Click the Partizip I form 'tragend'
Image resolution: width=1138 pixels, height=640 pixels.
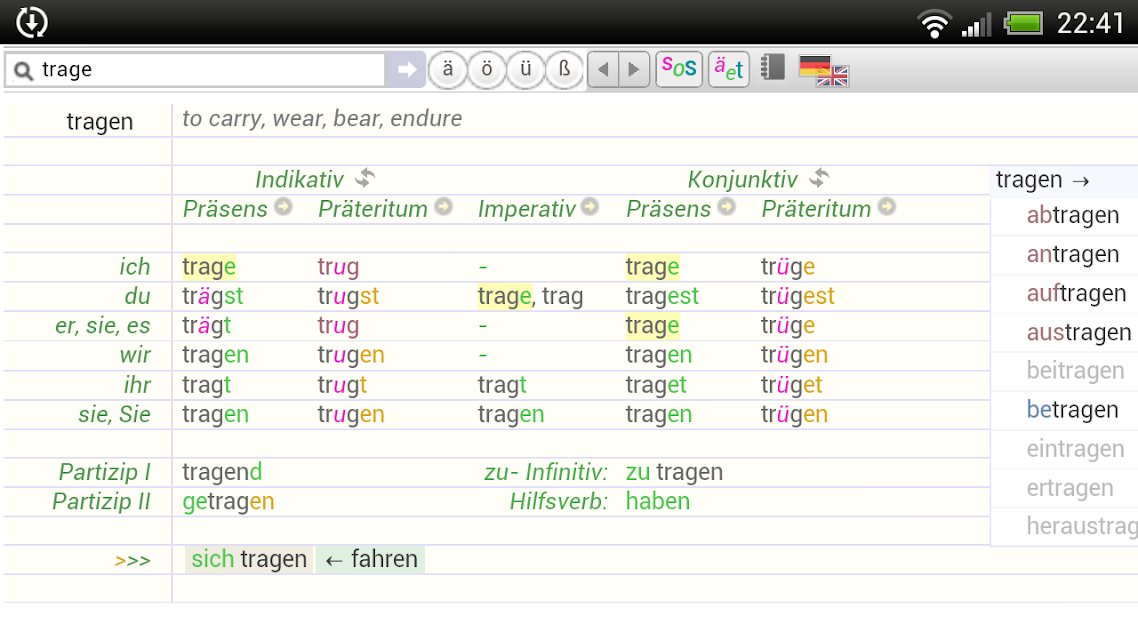[x=221, y=472]
